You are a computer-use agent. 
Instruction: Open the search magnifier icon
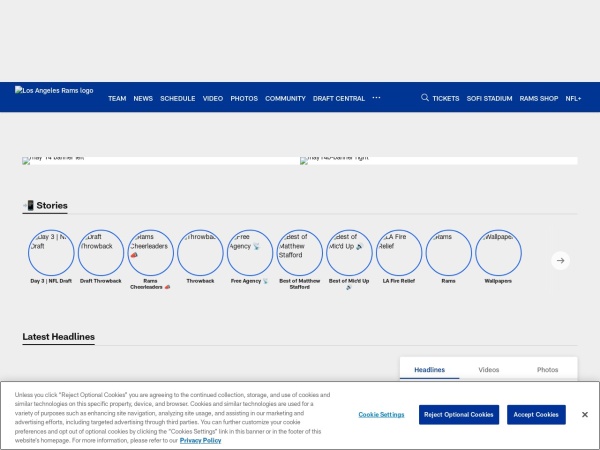pyautogui.click(x=425, y=98)
